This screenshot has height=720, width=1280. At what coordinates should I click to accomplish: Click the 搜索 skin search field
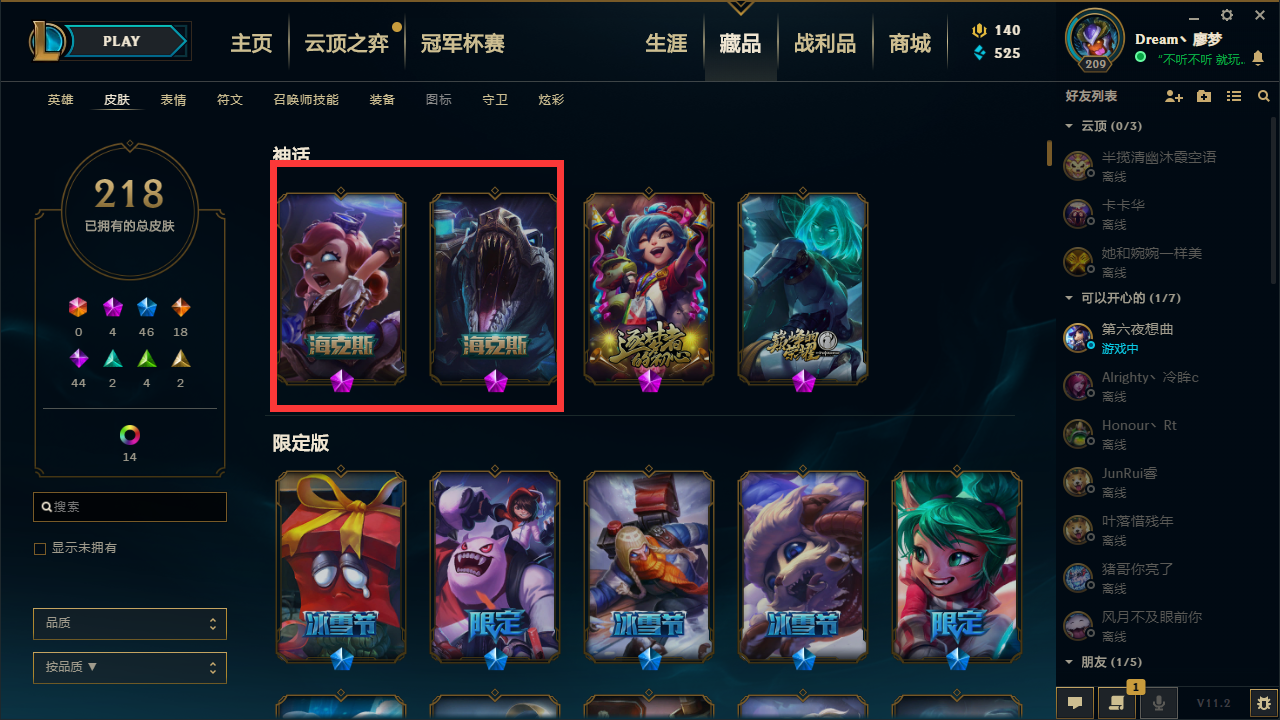point(130,507)
